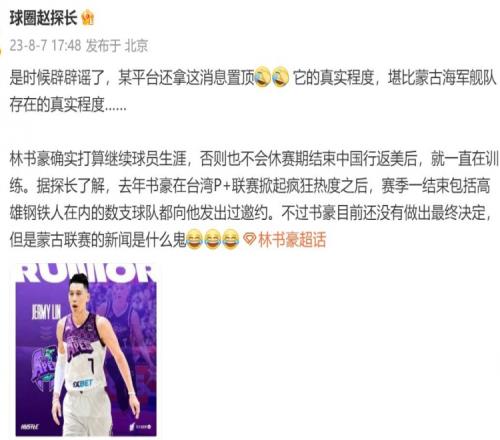The image size is (500, 440).
Task: Click the white logo at the poster's bottom-right
Action: (140, 426)
